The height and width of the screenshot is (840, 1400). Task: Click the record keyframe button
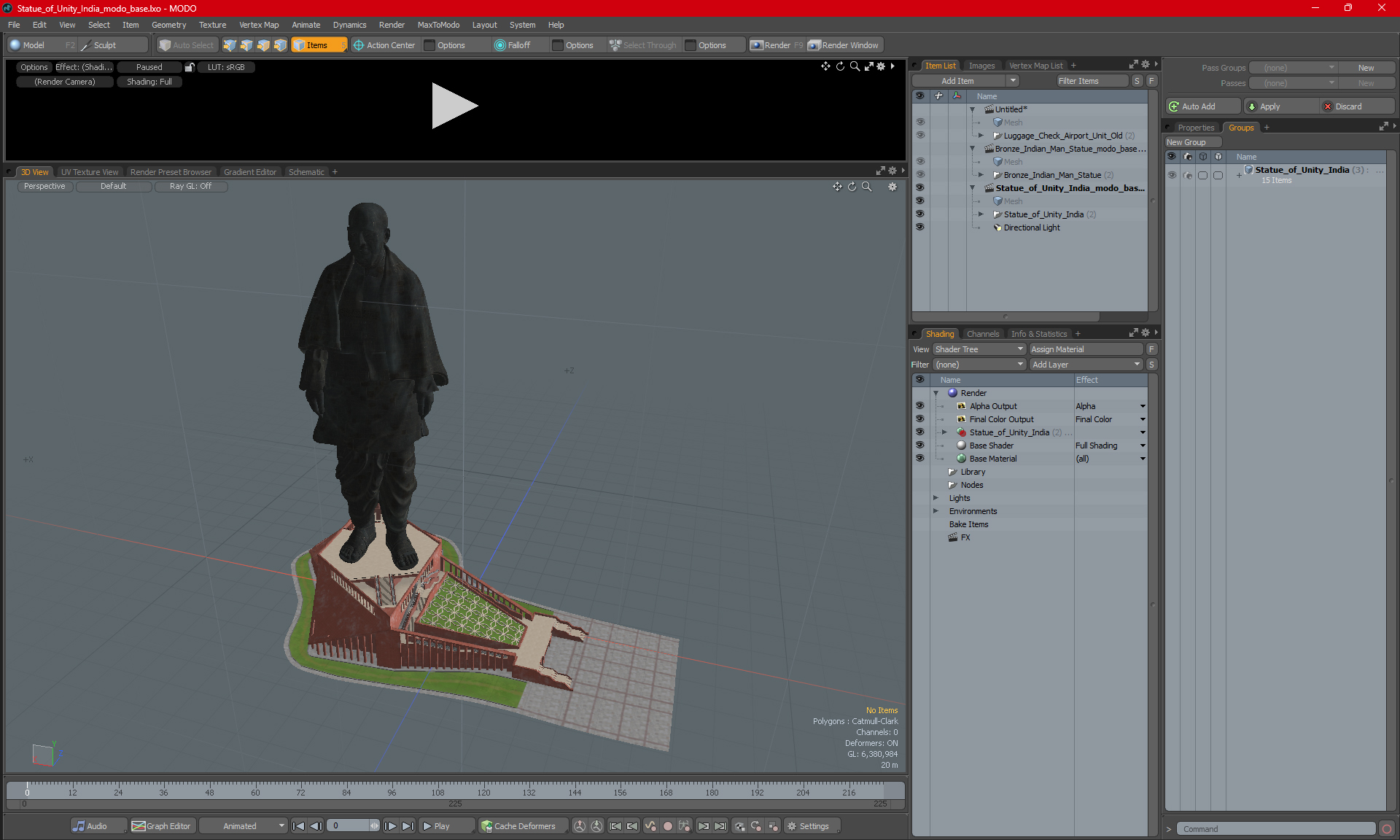tap(667, 826)
